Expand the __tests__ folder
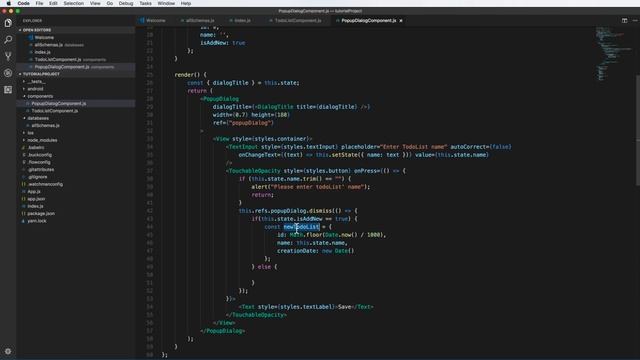The height and width of the screenshot is (360, 640). (36, 82)
